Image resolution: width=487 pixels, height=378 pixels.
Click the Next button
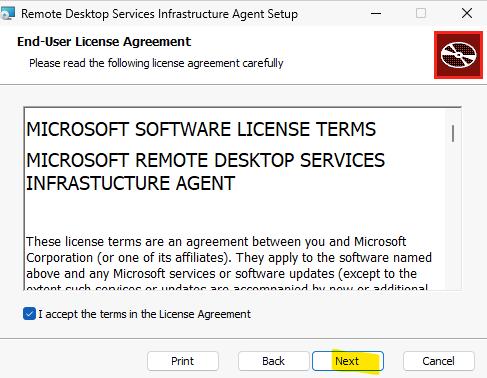pyautogui.click(x=348, y=361)
